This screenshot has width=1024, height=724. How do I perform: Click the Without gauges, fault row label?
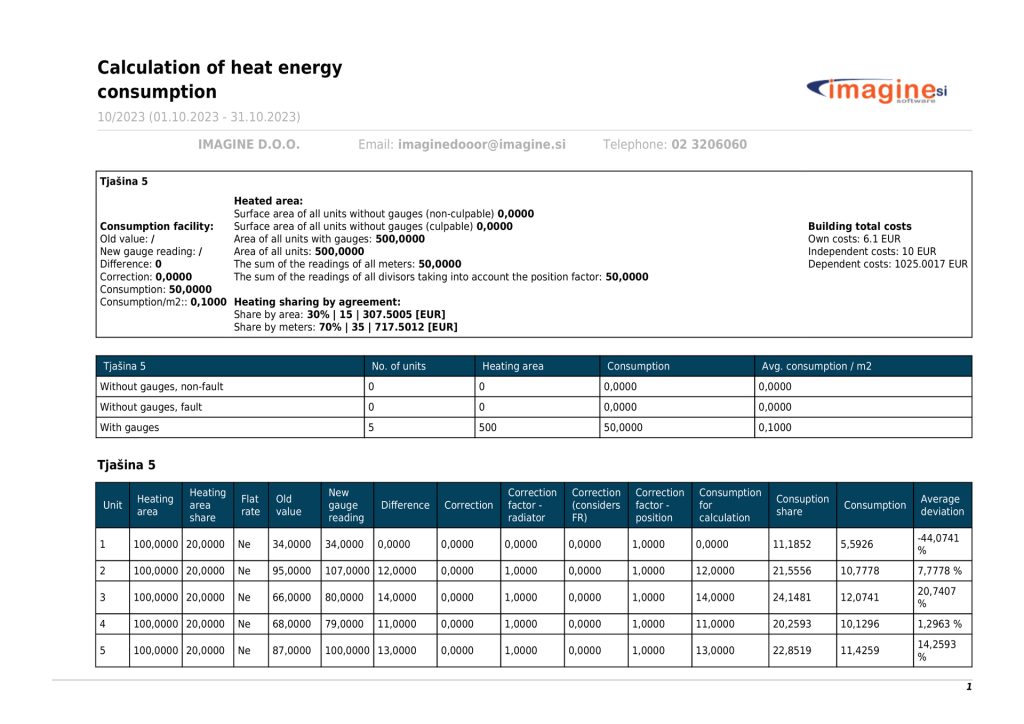pyautogui.click(x=151, y=407)
